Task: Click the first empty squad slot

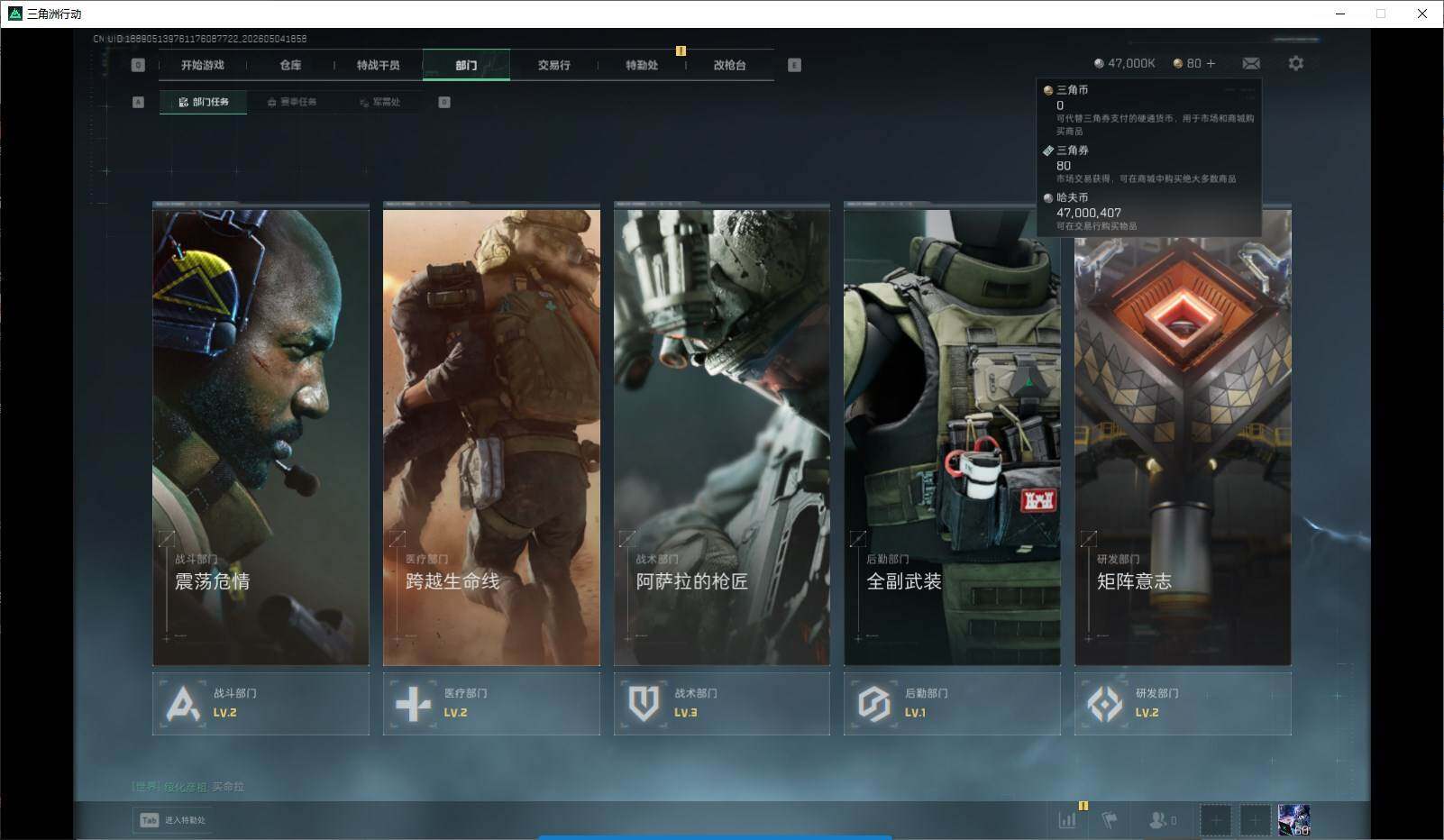Action: (1215, 820)
